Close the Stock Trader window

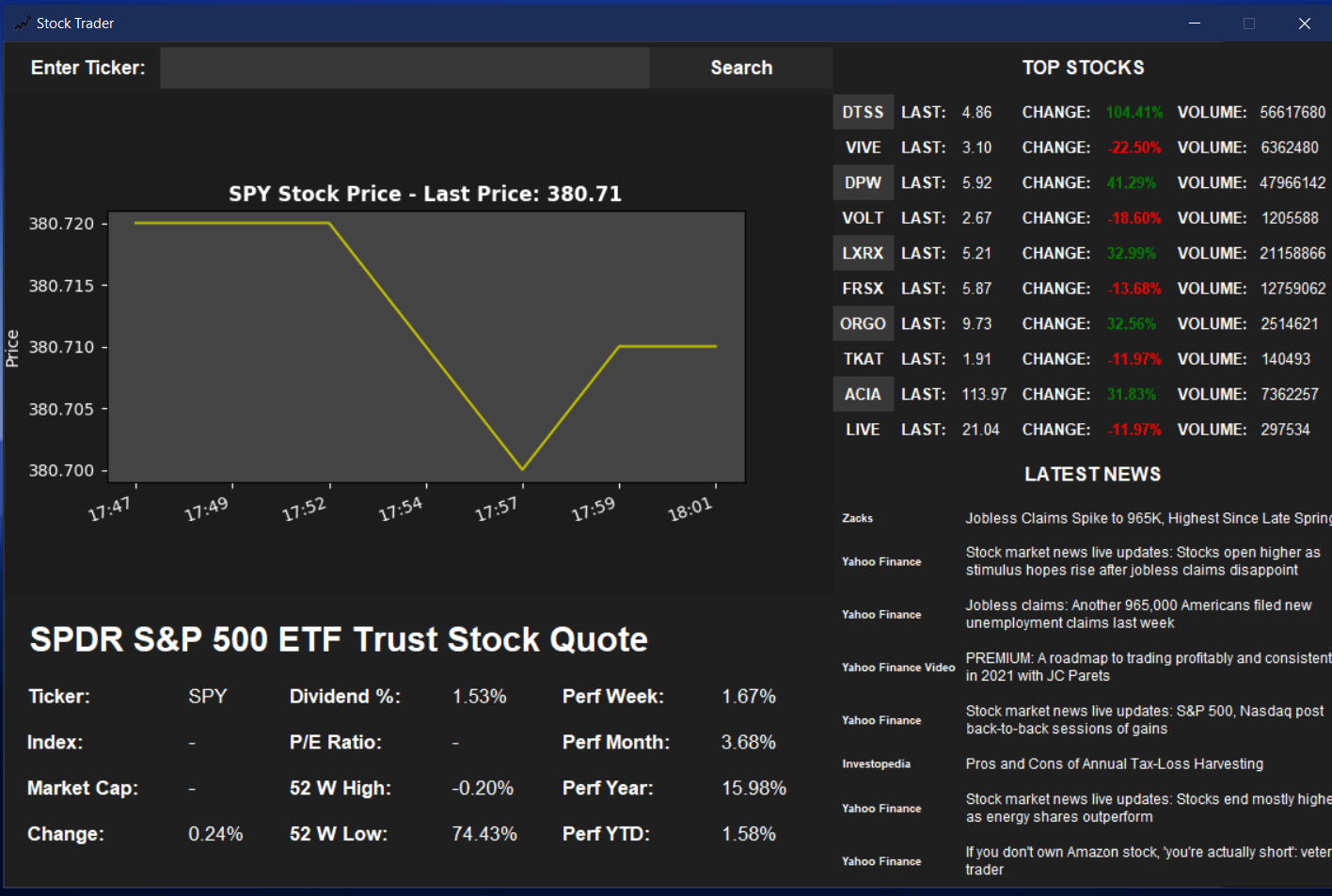[x=1304, y=24]
